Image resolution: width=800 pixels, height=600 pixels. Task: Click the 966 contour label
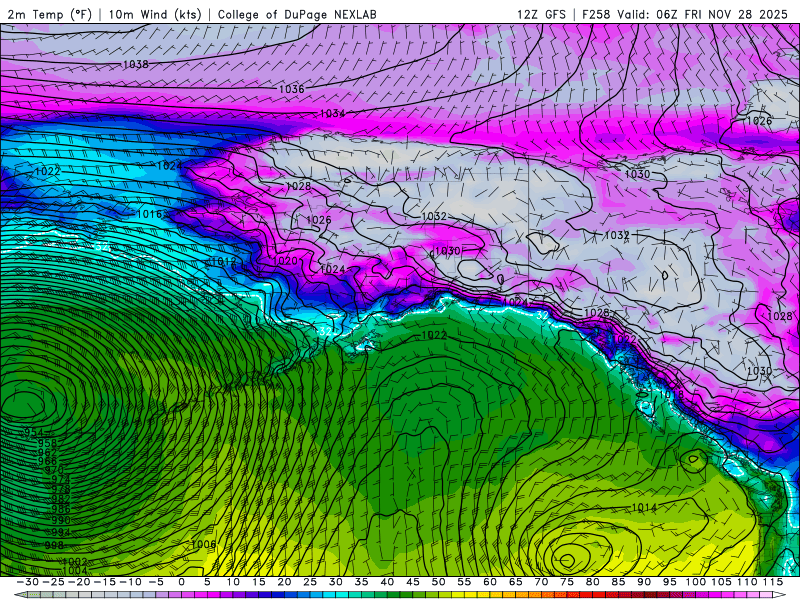pyautogui.click(x=47, y=461)
